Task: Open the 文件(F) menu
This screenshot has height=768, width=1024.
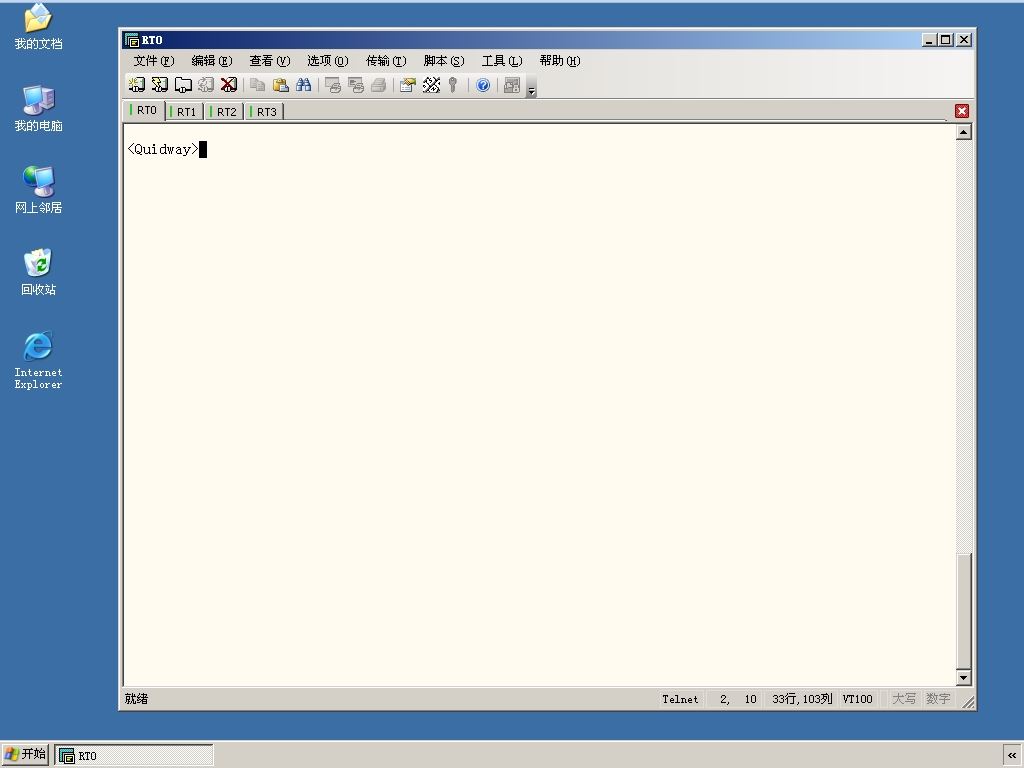Action: (153, 61)
